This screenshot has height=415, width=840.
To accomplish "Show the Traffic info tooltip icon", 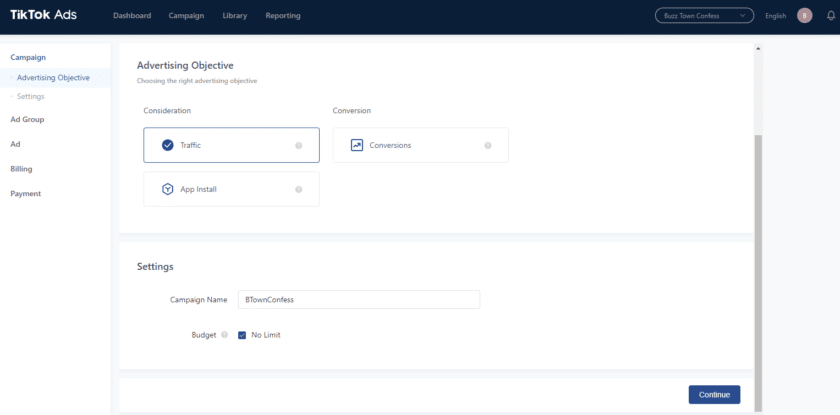I will click(x=299, y=145).
